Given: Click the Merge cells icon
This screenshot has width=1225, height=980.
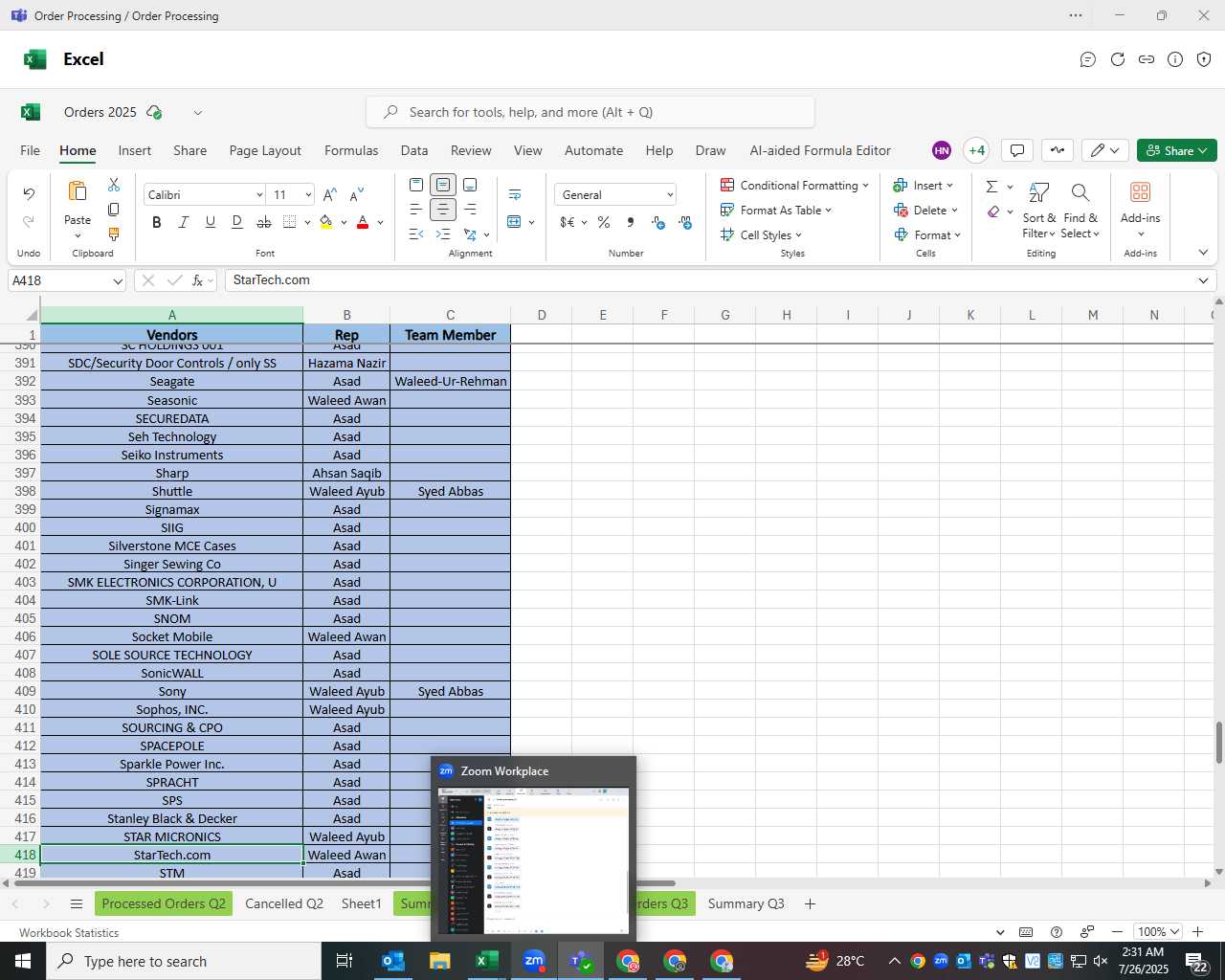Looking at the screenshot, I should (x=514, y=222).
